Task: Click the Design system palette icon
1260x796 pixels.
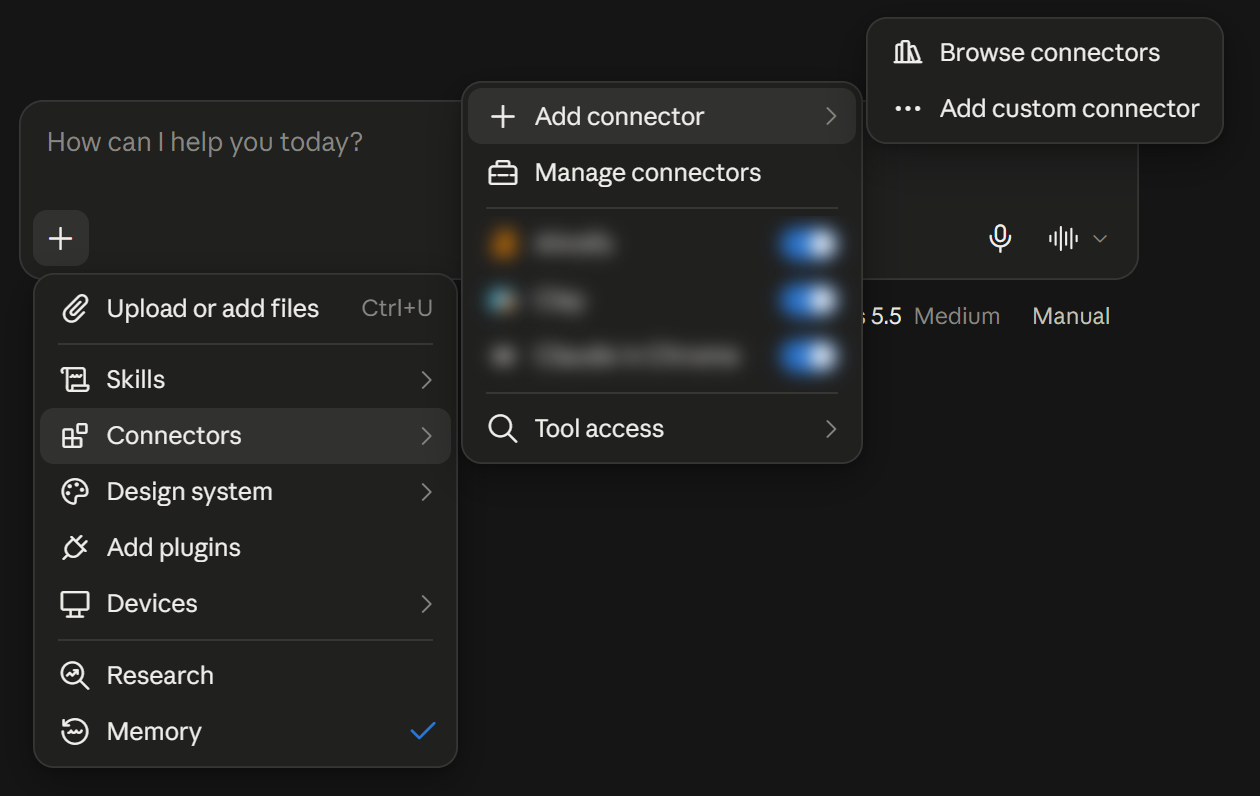Action: tap(75, 492)
